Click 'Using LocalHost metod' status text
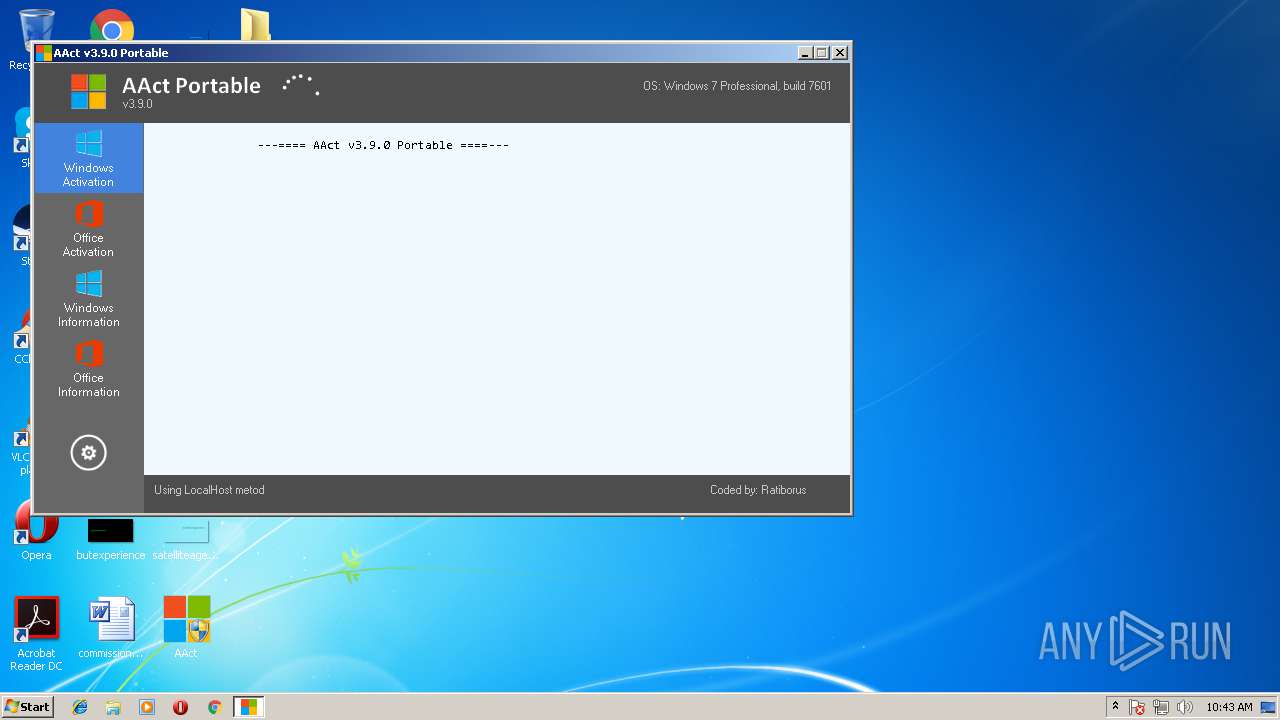 pos(209,490)
